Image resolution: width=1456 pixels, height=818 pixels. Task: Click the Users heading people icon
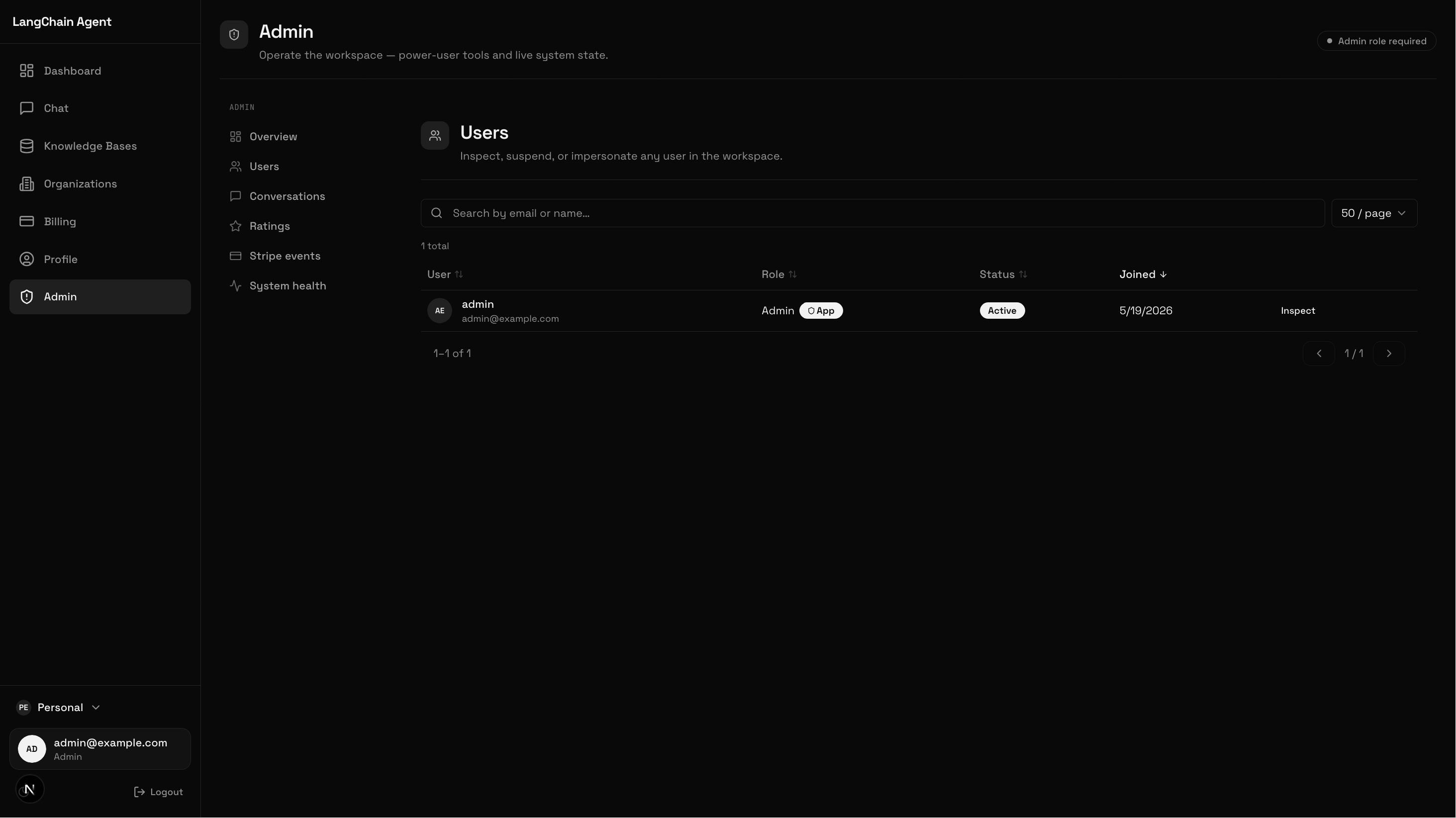[435, 136]
